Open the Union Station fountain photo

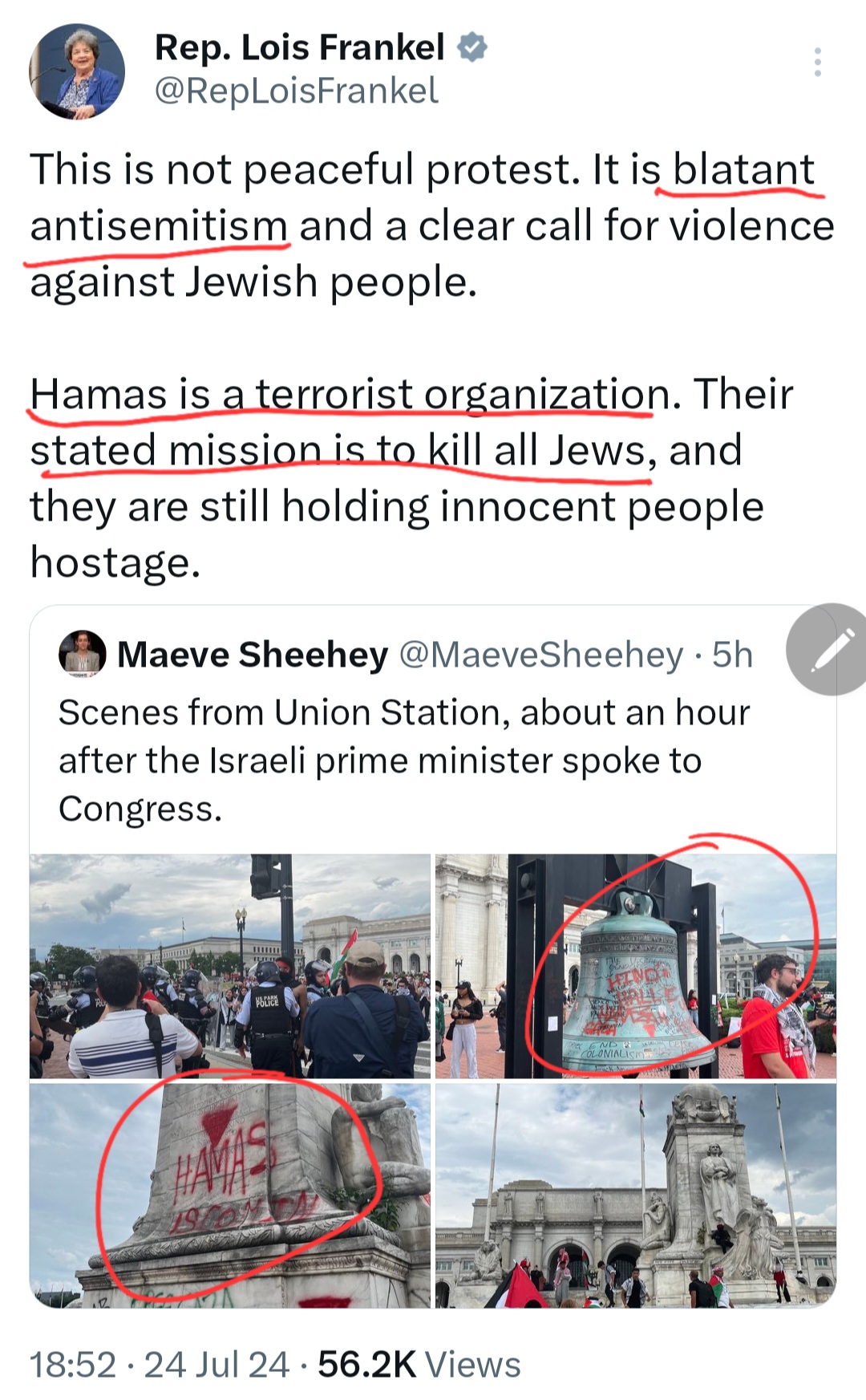click(636, 1195)
